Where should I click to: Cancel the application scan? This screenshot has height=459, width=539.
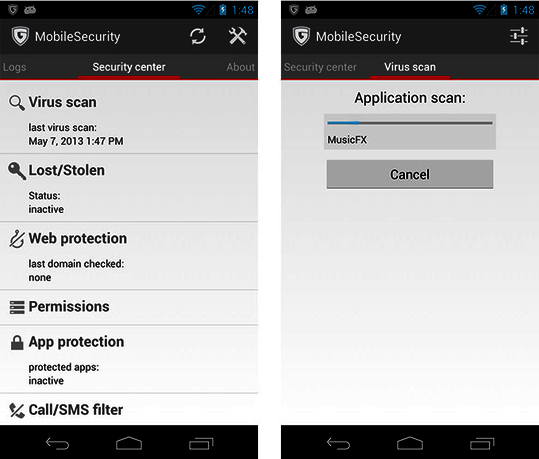point(410,174)
